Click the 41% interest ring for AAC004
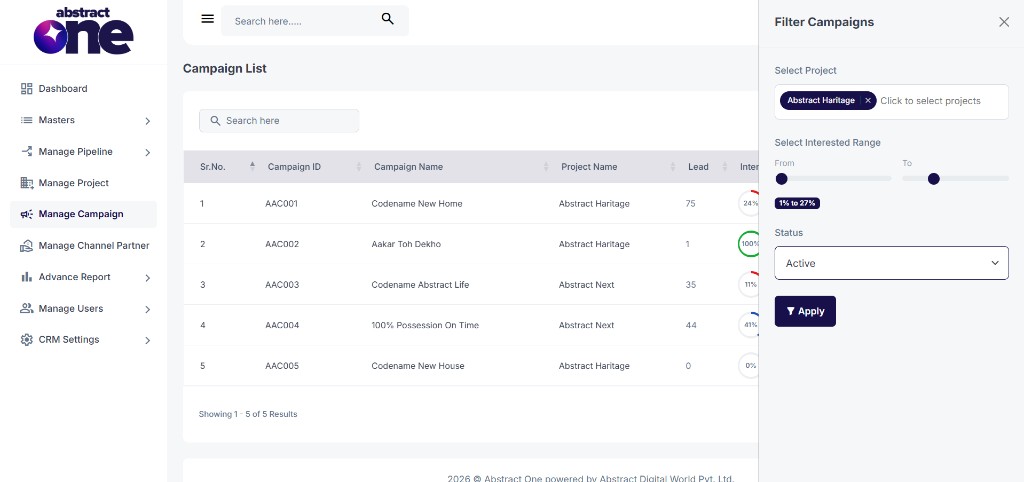The height and width of the screenshot is (482, 1024). tap(748, 325)
